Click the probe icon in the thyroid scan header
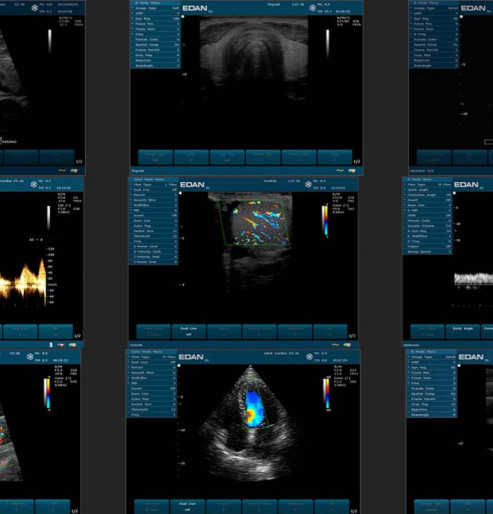Viewport: 493px width, 514px height. [x=312, y=8]
